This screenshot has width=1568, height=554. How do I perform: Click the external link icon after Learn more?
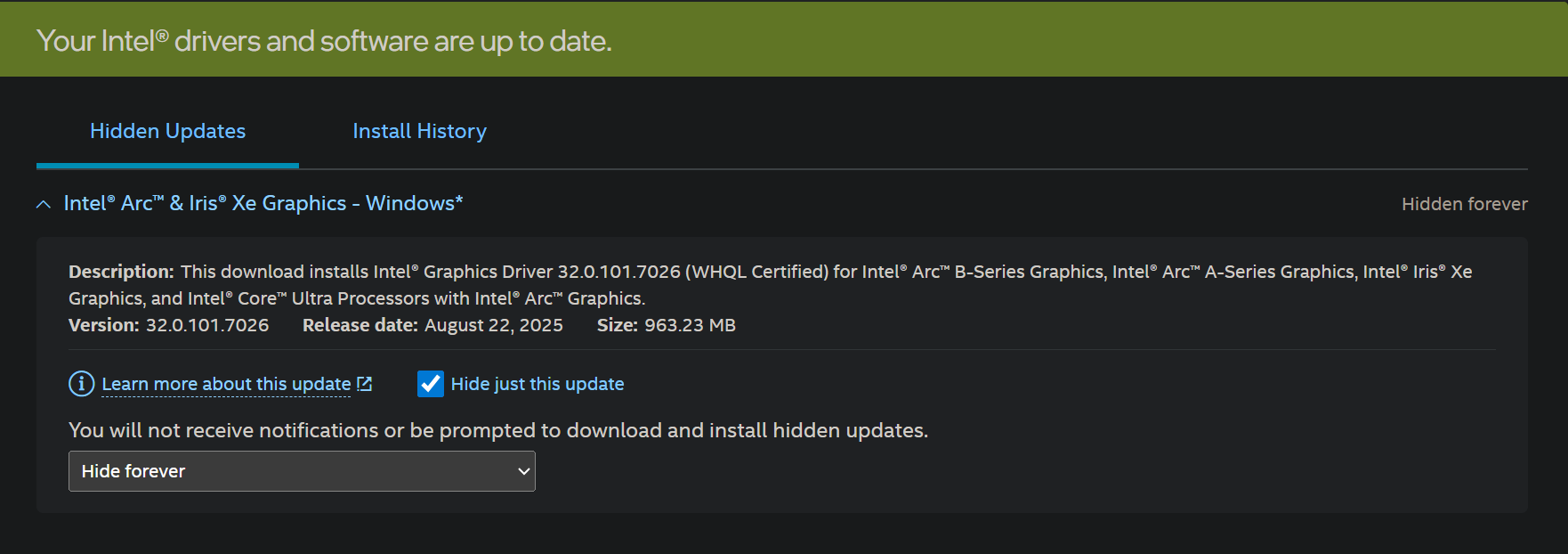[x=364, y=384]
